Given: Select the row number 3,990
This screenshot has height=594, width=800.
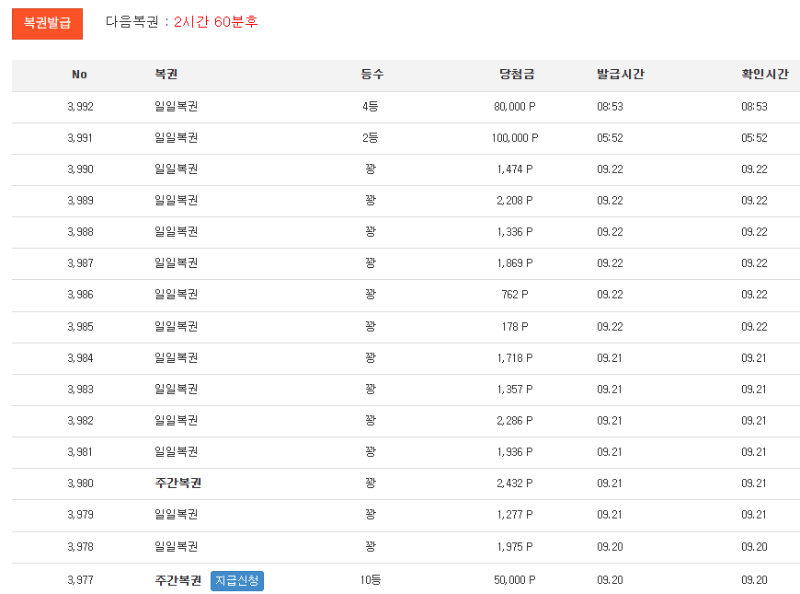Looking at the screenshot, I should (x=81, y=169).
